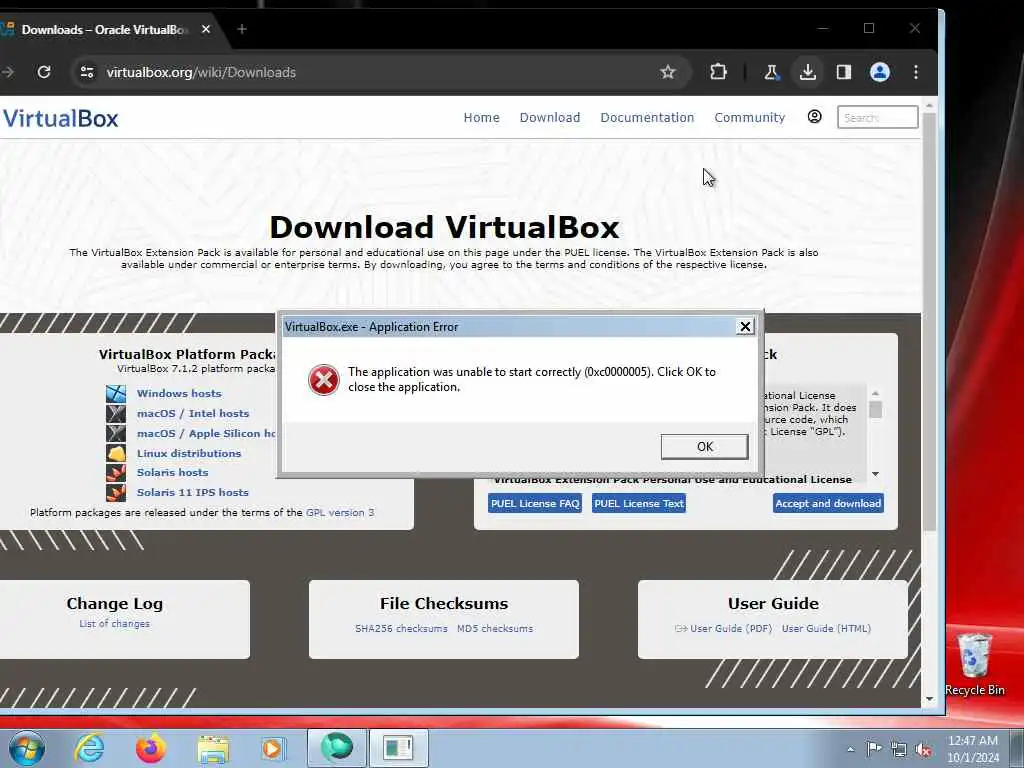The width and height of the screenshot is (1024, 768).
Task: Go to Home in VirtualBox navigation
Action: pos(481,118)
